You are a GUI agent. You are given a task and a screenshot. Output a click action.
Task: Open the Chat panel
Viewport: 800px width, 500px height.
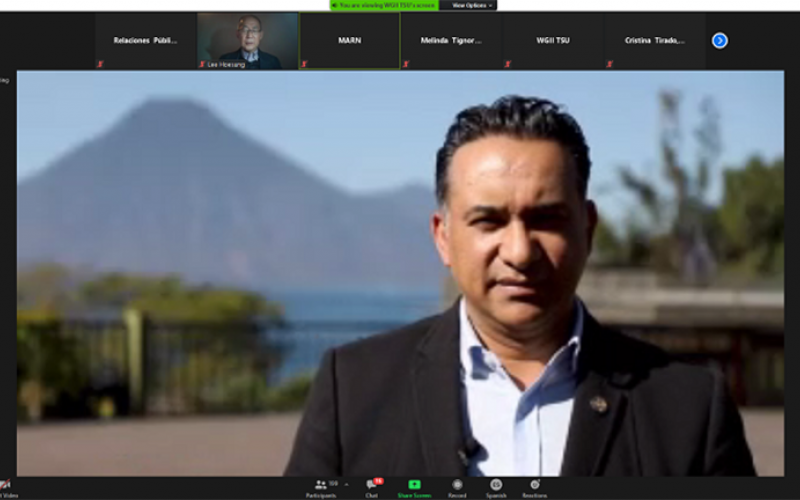click(x=372, y=488)
